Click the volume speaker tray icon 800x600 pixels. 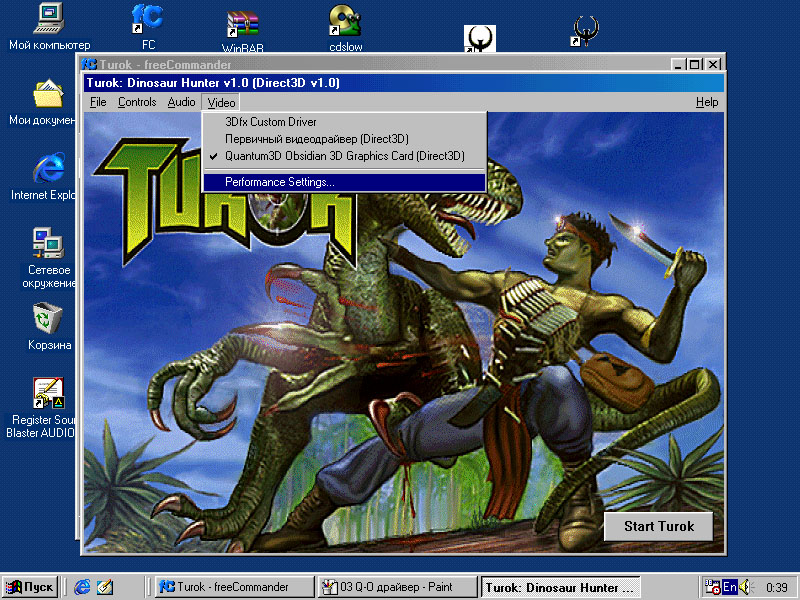tap(746, 587)
